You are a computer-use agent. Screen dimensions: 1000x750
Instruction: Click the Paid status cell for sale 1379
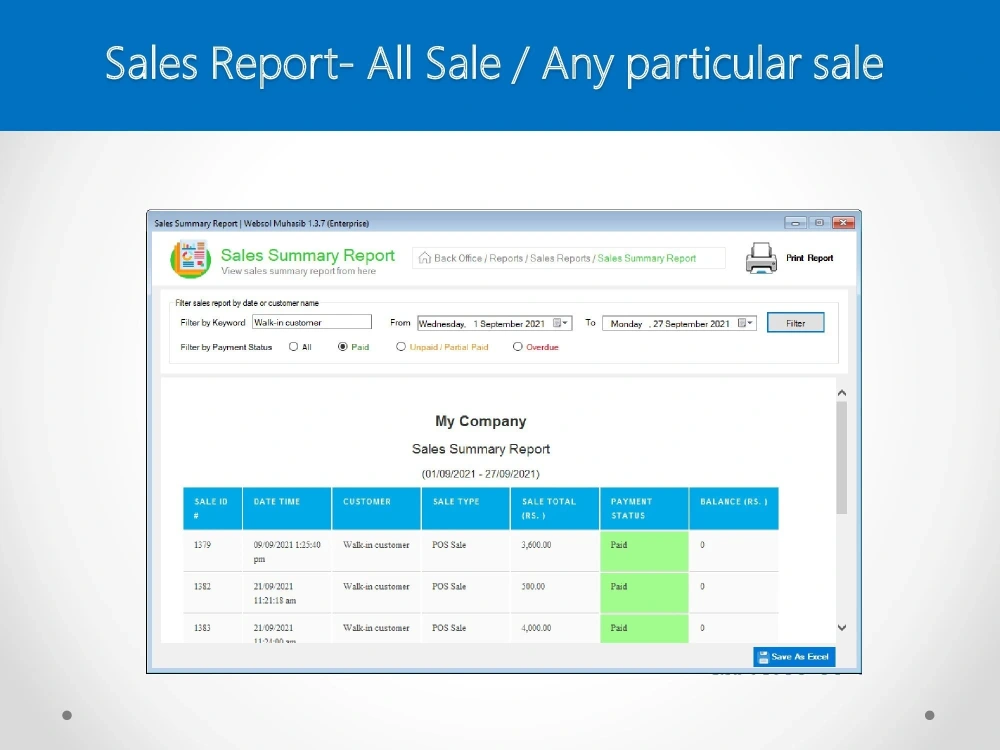coord(644,551)
